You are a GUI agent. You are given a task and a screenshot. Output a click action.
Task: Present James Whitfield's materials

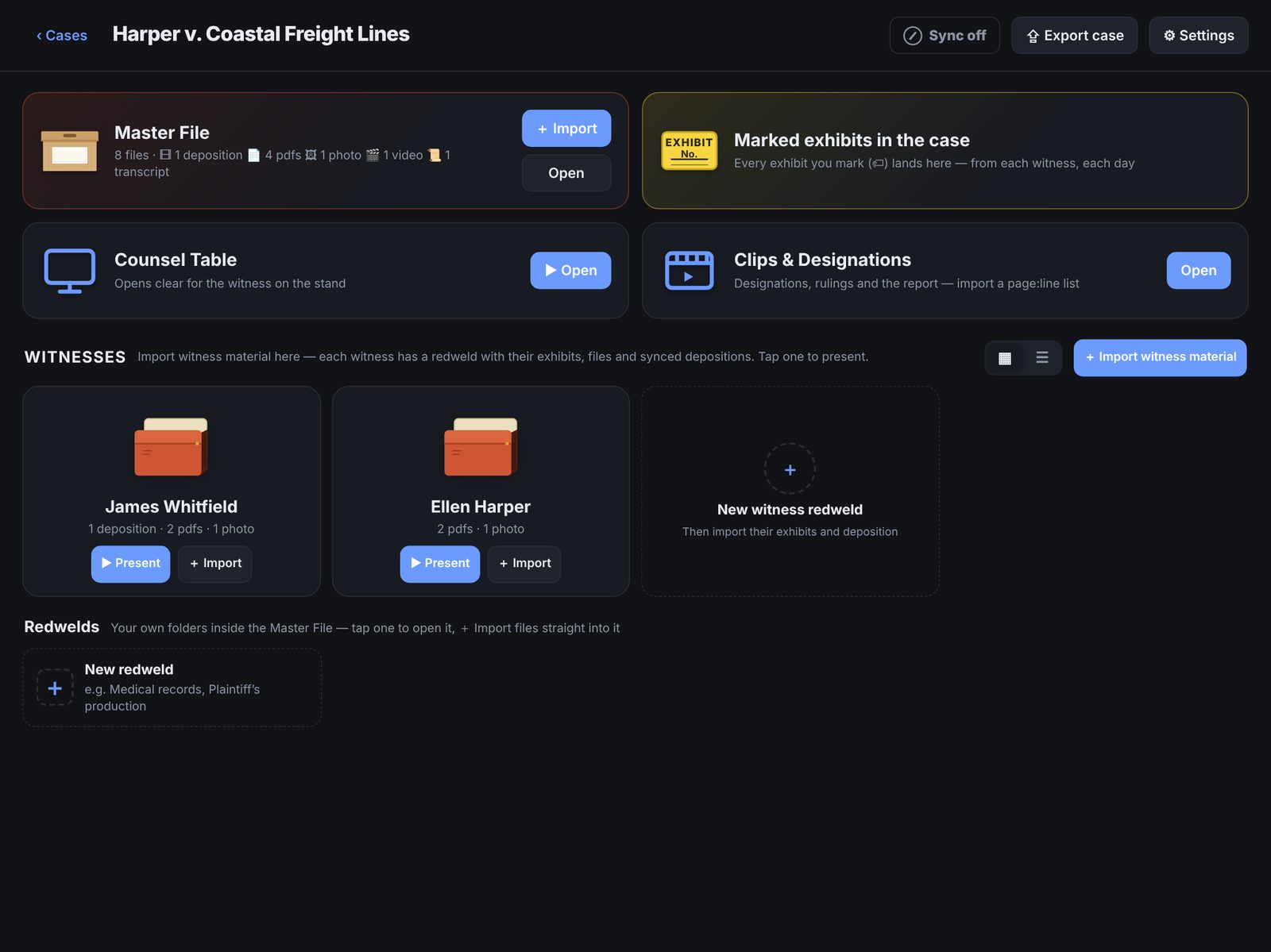coord(130,564)
